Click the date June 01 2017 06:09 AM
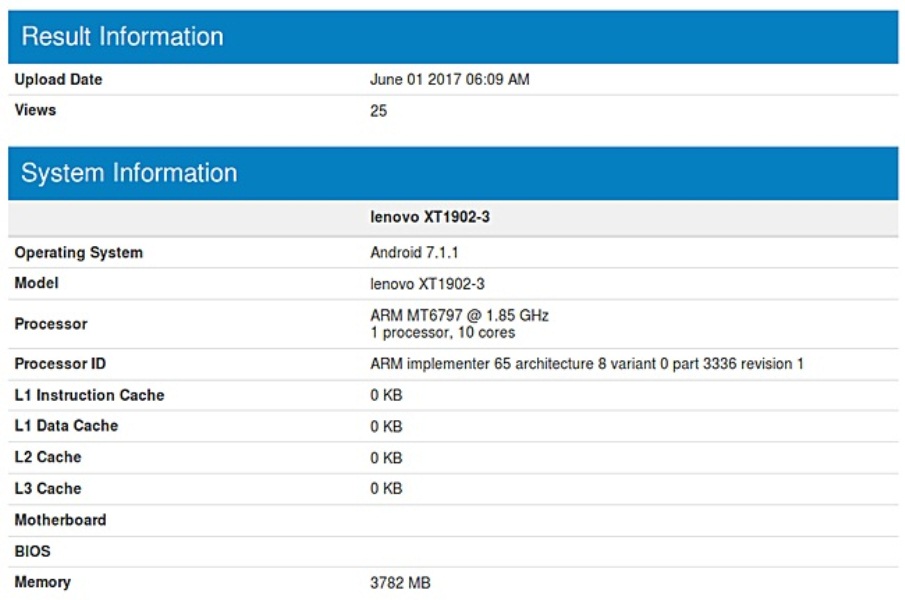 coord(450,79)
